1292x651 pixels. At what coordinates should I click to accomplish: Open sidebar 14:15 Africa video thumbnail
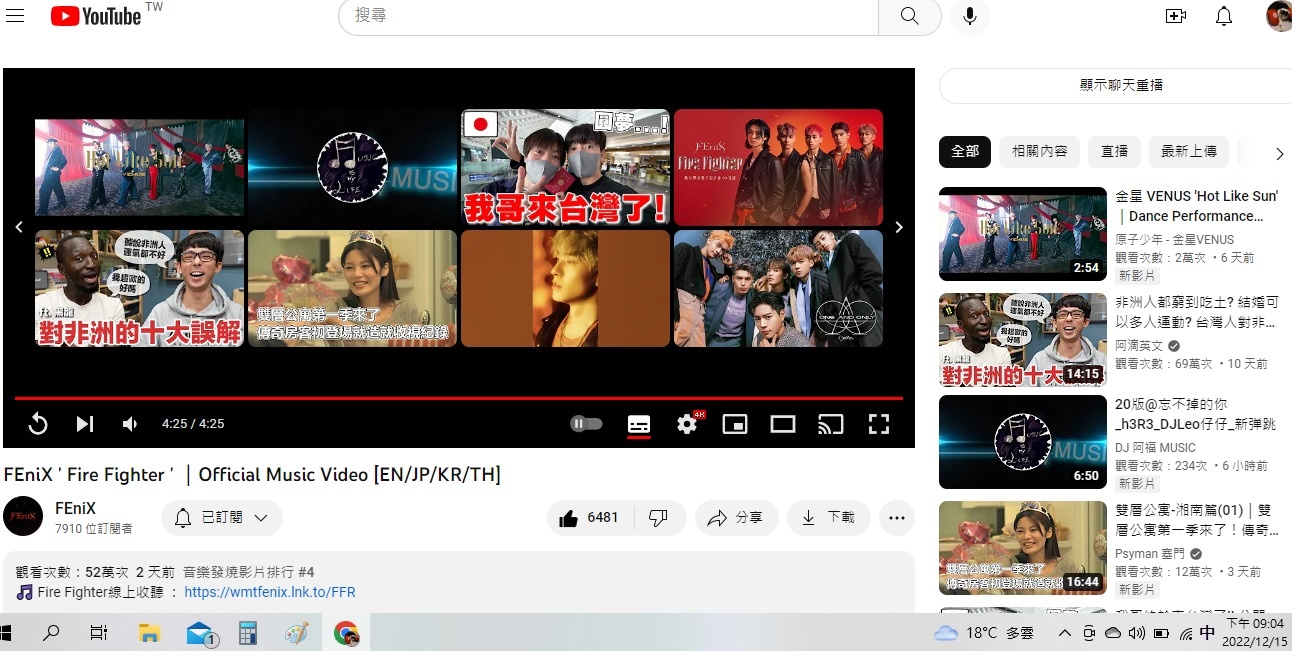(x=1023, y=340)
